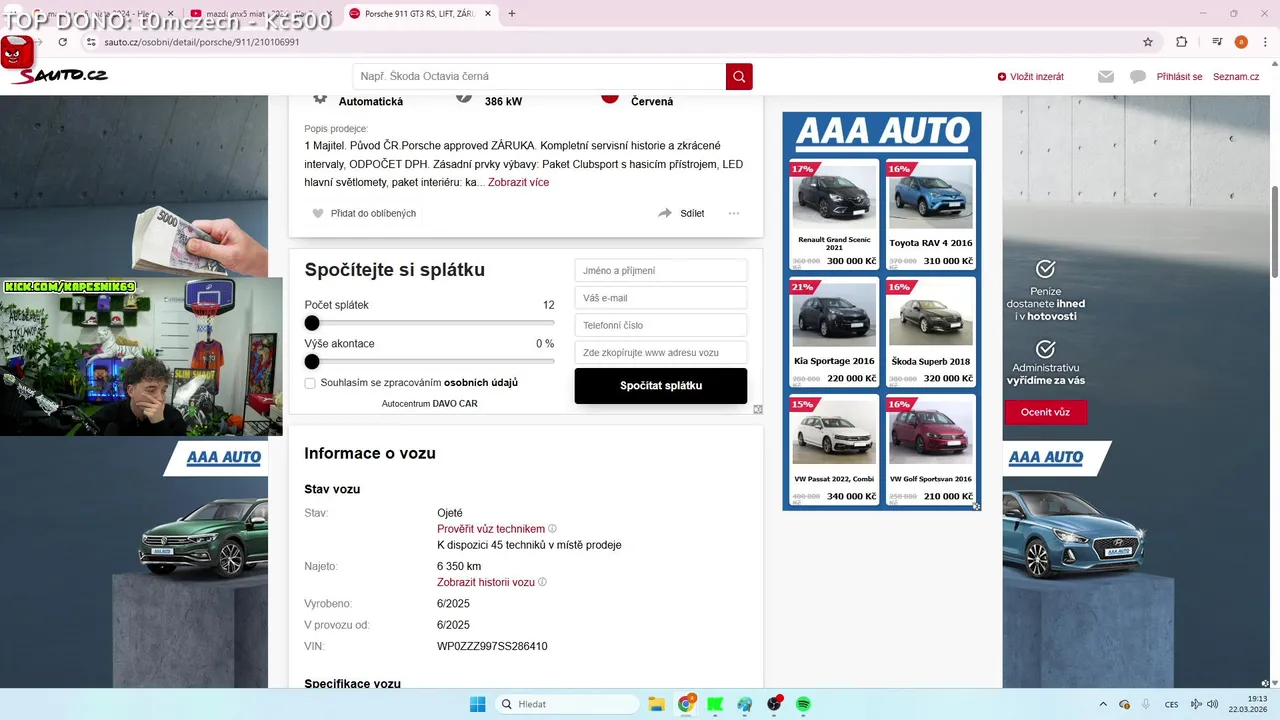Screen dimensions: 1280x720
Task: Click the info icon next to Zobrazit historii vozu
Action: (542, 582)
